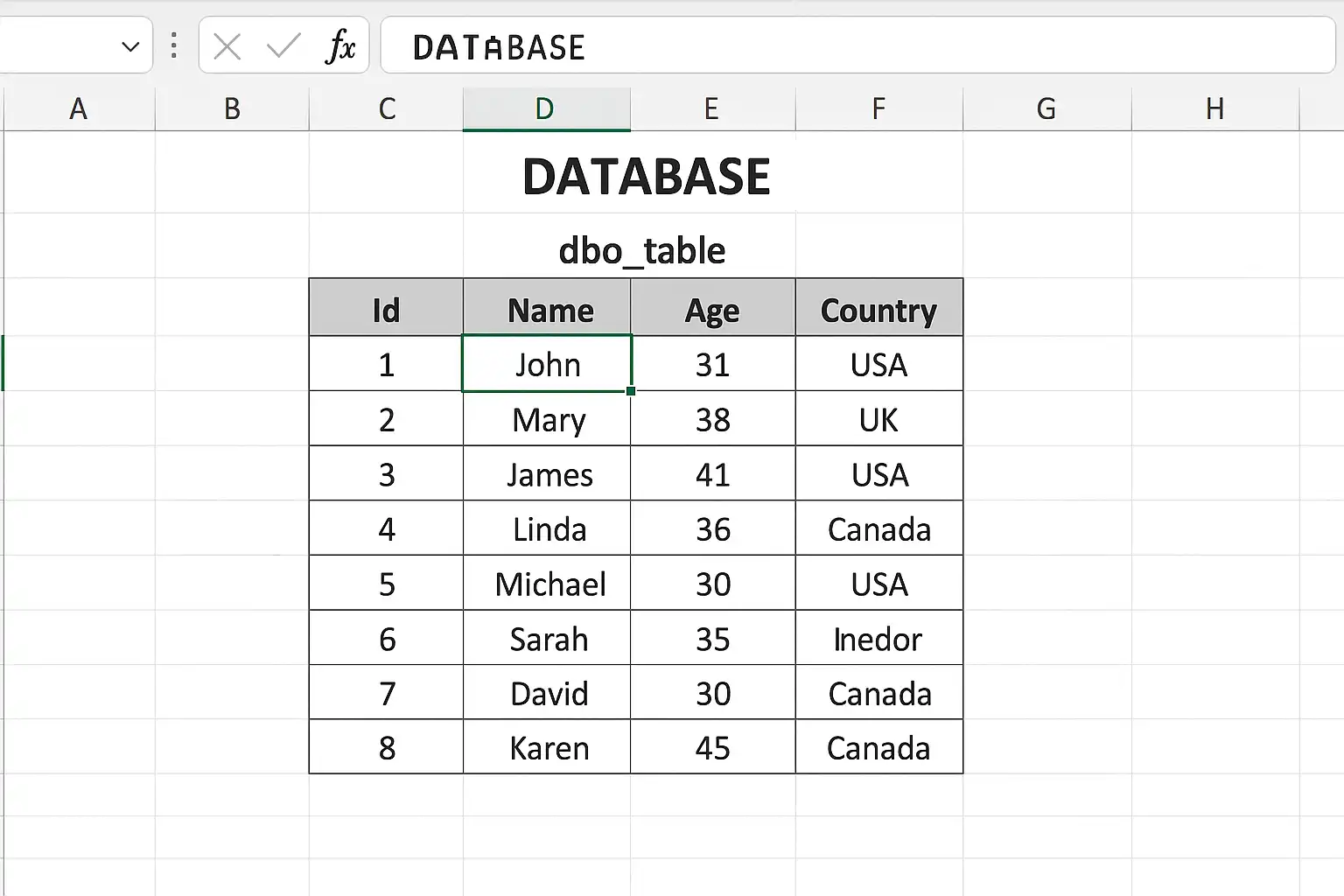Screen dimensions: 1344x896
Task: Click the Age cell showing 45
Action: (x=713, y=748)
